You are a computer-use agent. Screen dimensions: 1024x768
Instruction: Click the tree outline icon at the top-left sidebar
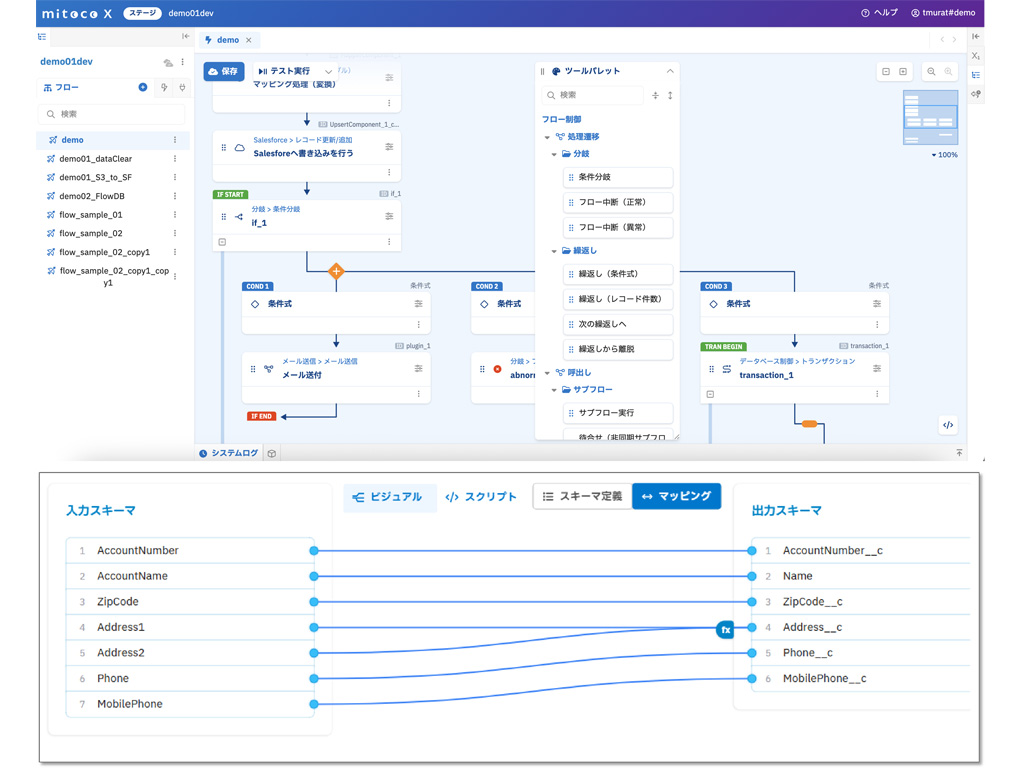pos(41,36)
